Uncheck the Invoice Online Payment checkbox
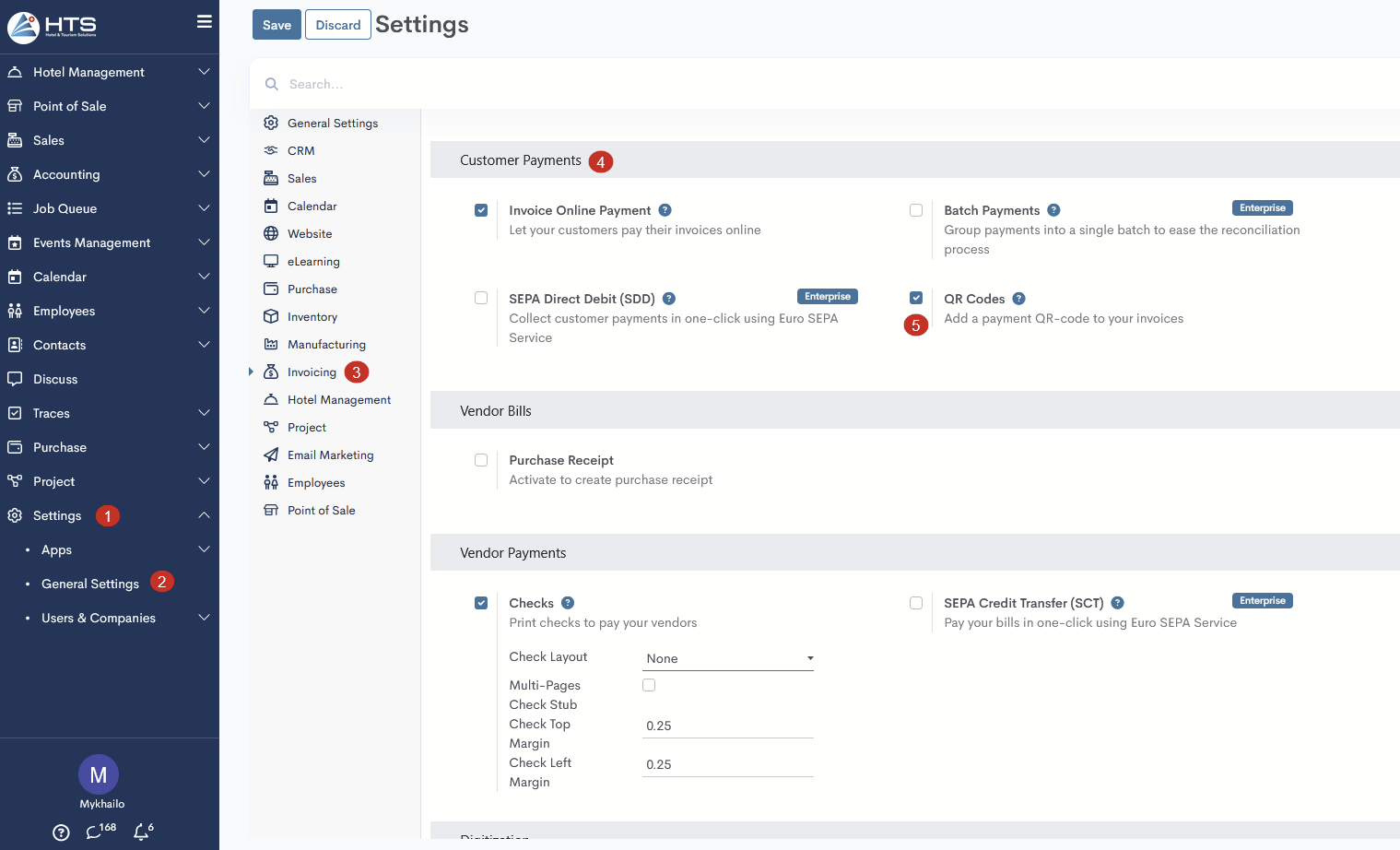1400x850 pixels. pos(481,210)
